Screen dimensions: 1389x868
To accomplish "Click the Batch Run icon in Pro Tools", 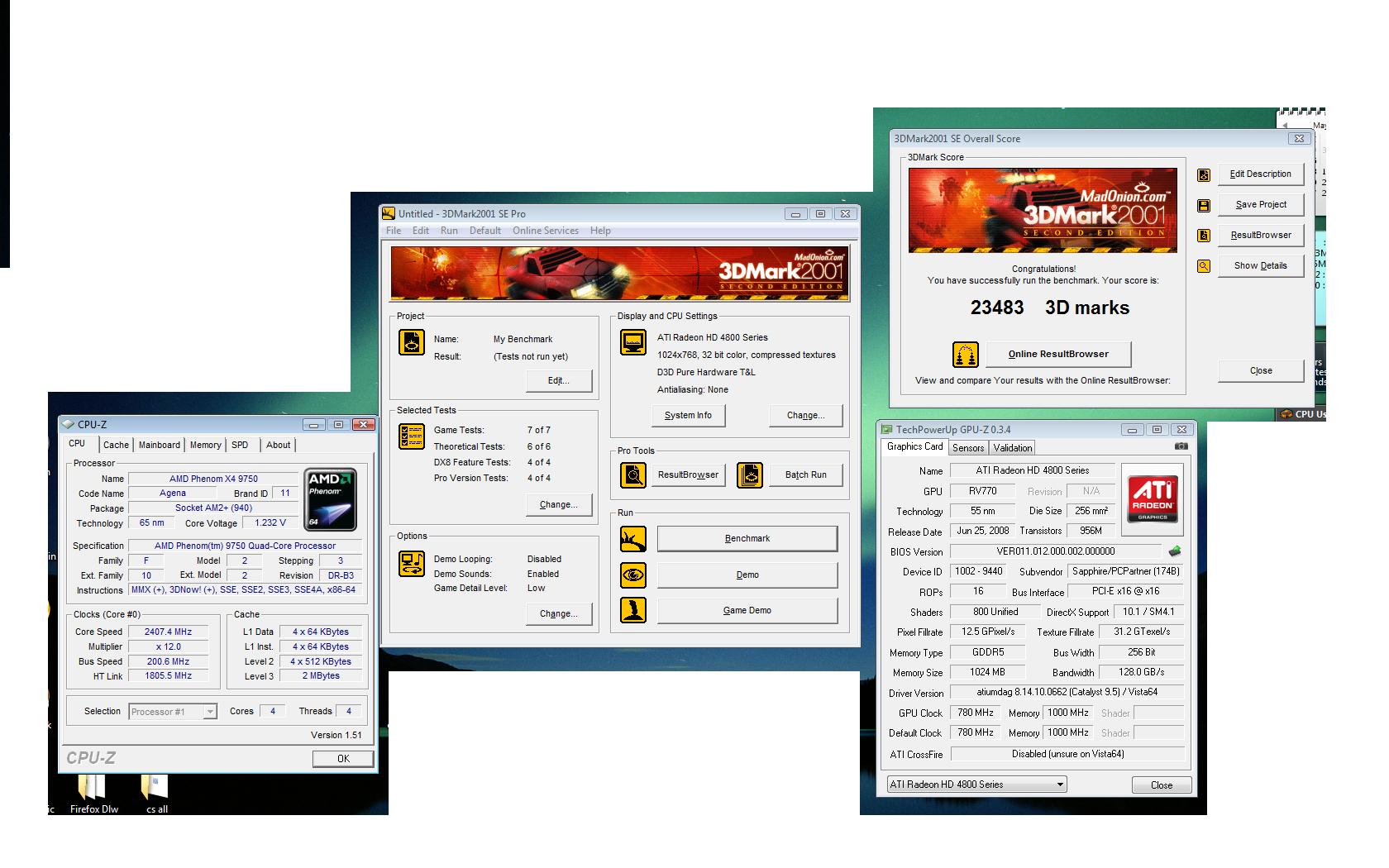I will tap(750, 475).
